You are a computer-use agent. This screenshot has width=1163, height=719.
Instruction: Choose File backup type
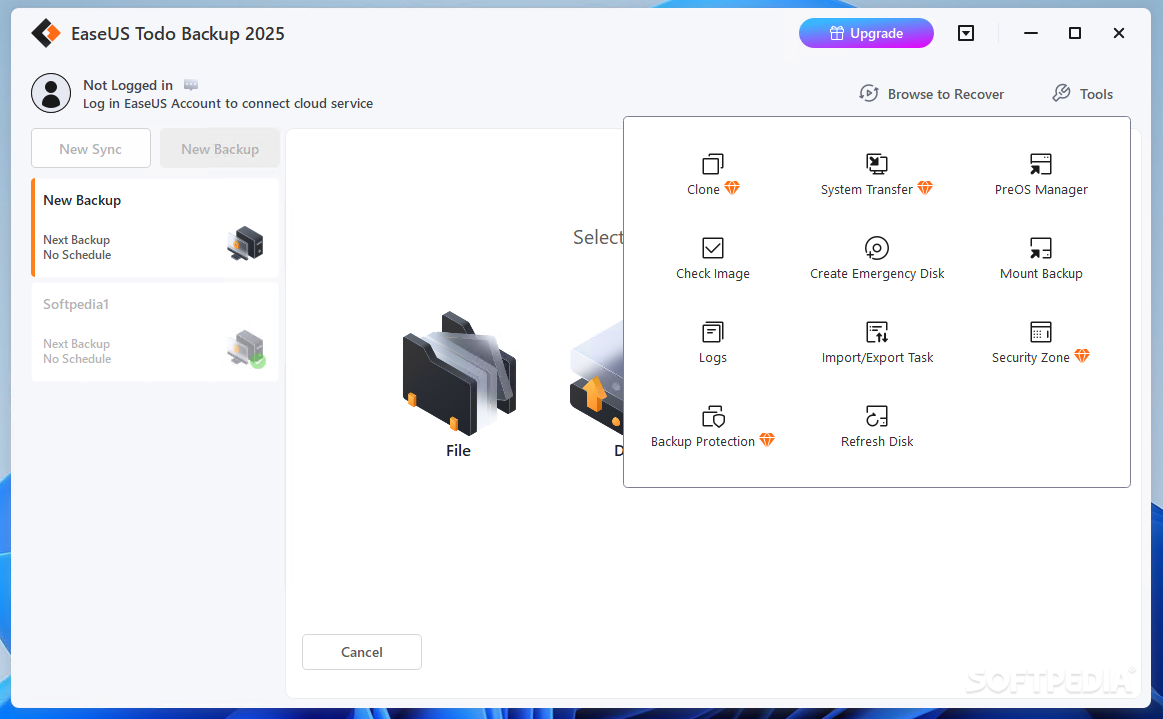458,385
